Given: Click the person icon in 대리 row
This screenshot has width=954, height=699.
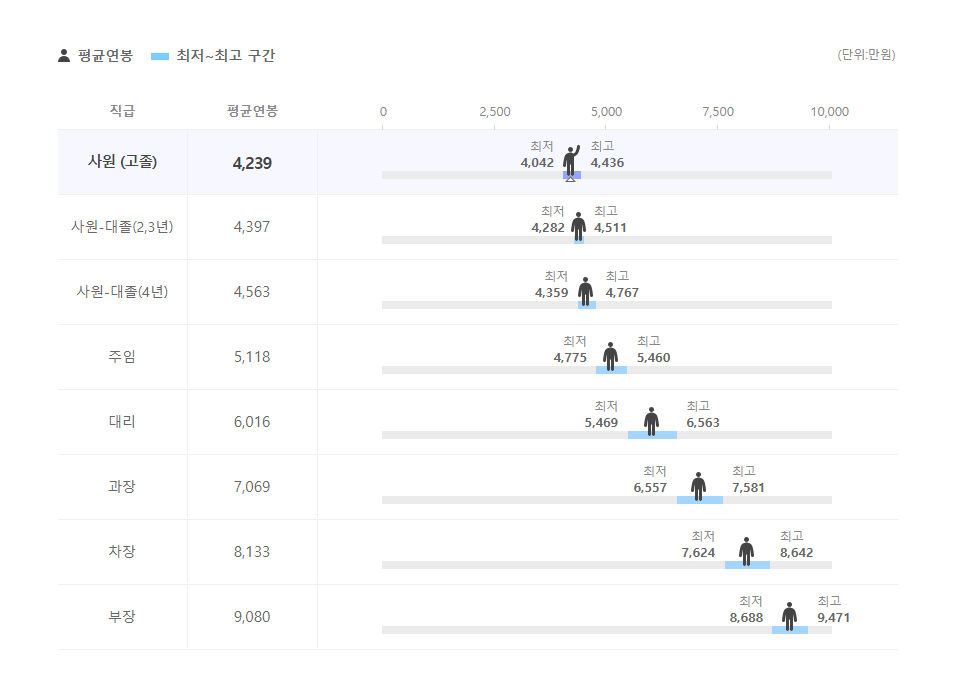Looking at the screenshot, I should coord(651,420).
